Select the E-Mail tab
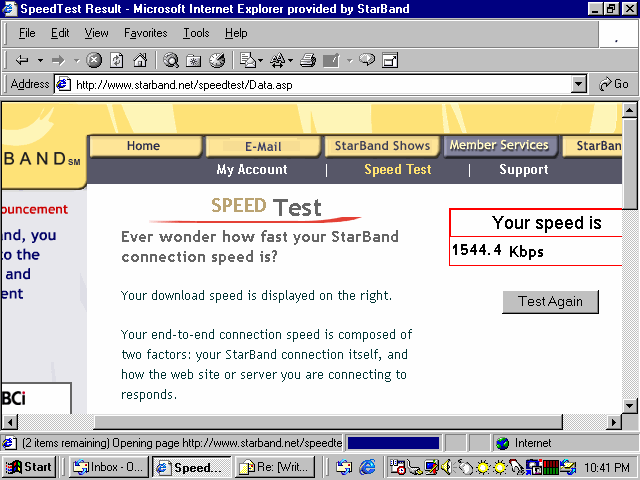This screenshot has height=480, width=640. (263, 147)
